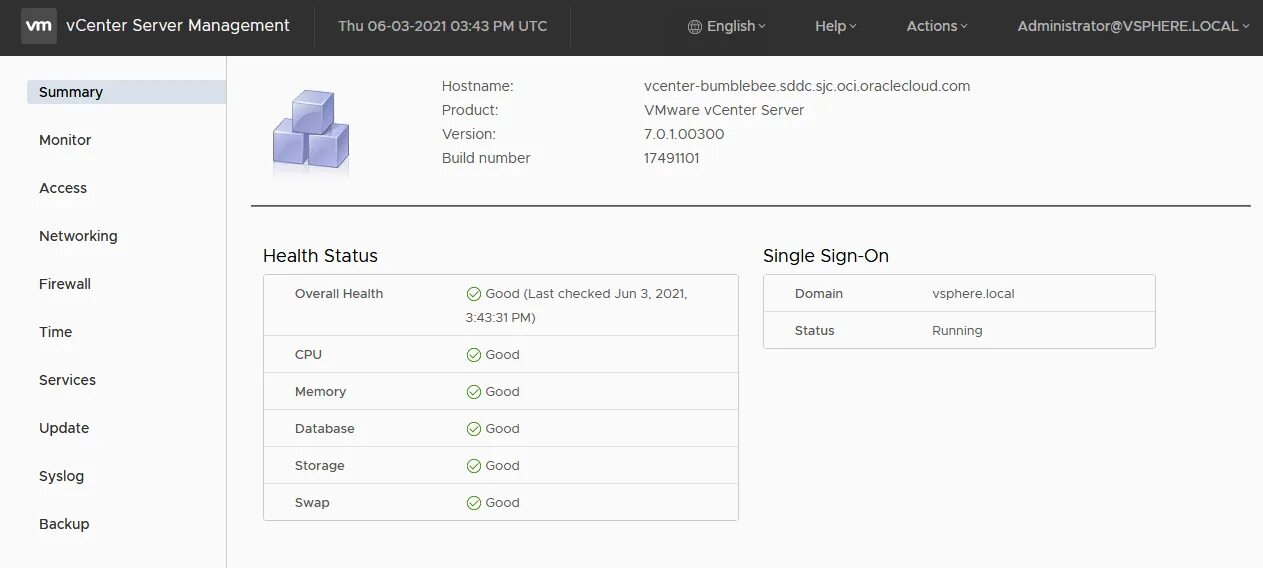Image resolution: width=1263 pixels, height=568 pixels.
Task: Click the Memory status green check icon
Action: point(474,392)
